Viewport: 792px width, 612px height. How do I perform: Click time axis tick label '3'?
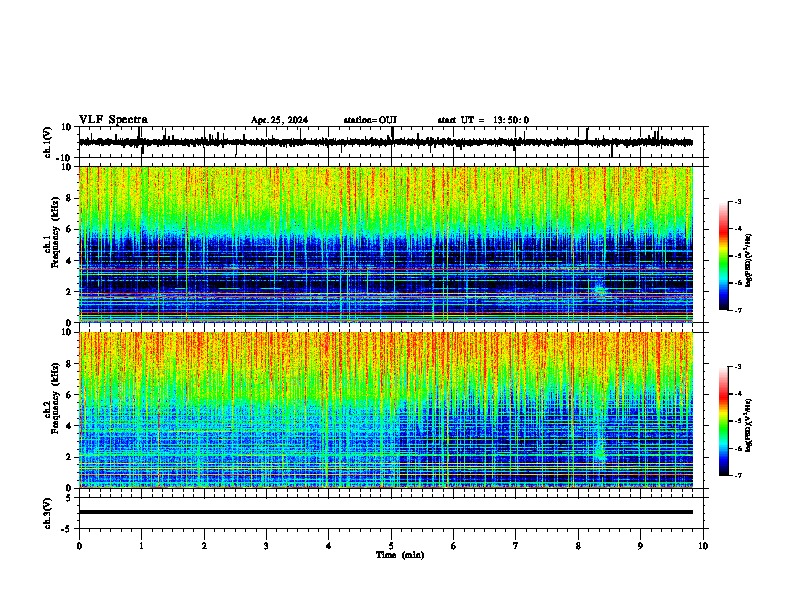coord(266,546)
